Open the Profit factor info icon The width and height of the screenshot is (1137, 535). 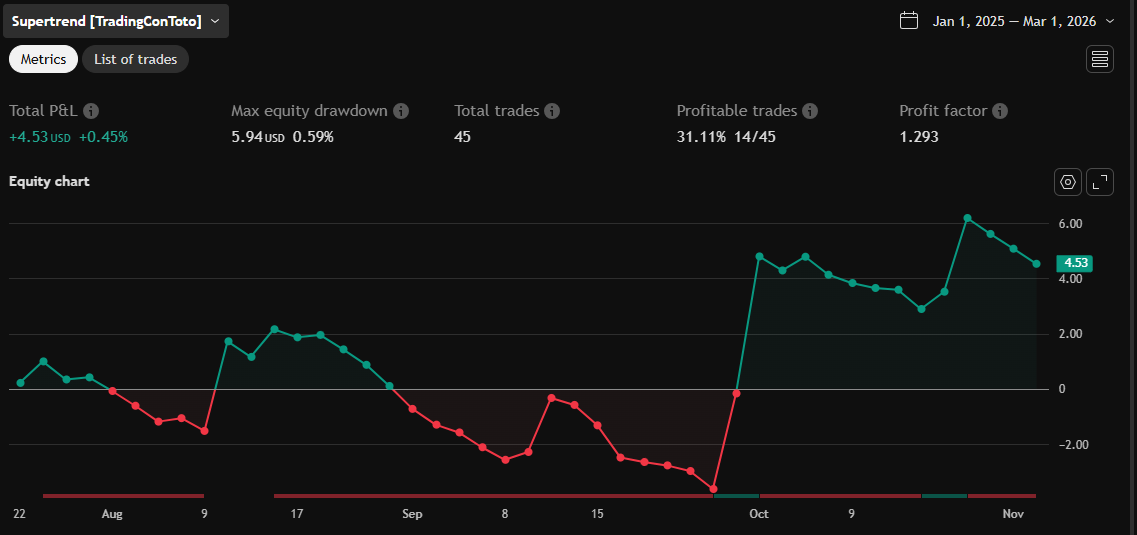pyautogui.click(x=1000, y=111)
